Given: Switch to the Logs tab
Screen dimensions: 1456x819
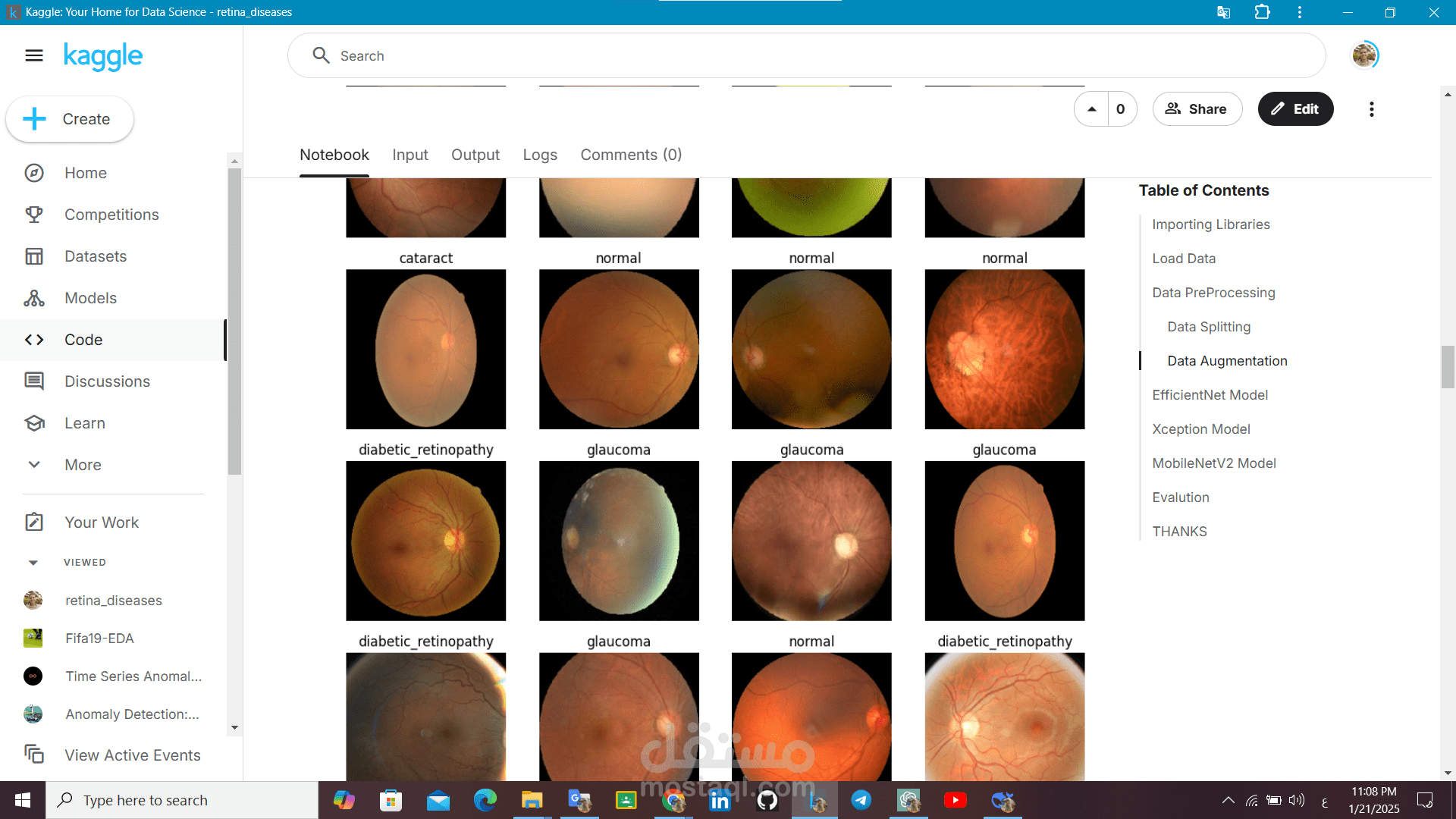Looking at the screenshot, I should (540, 155).
